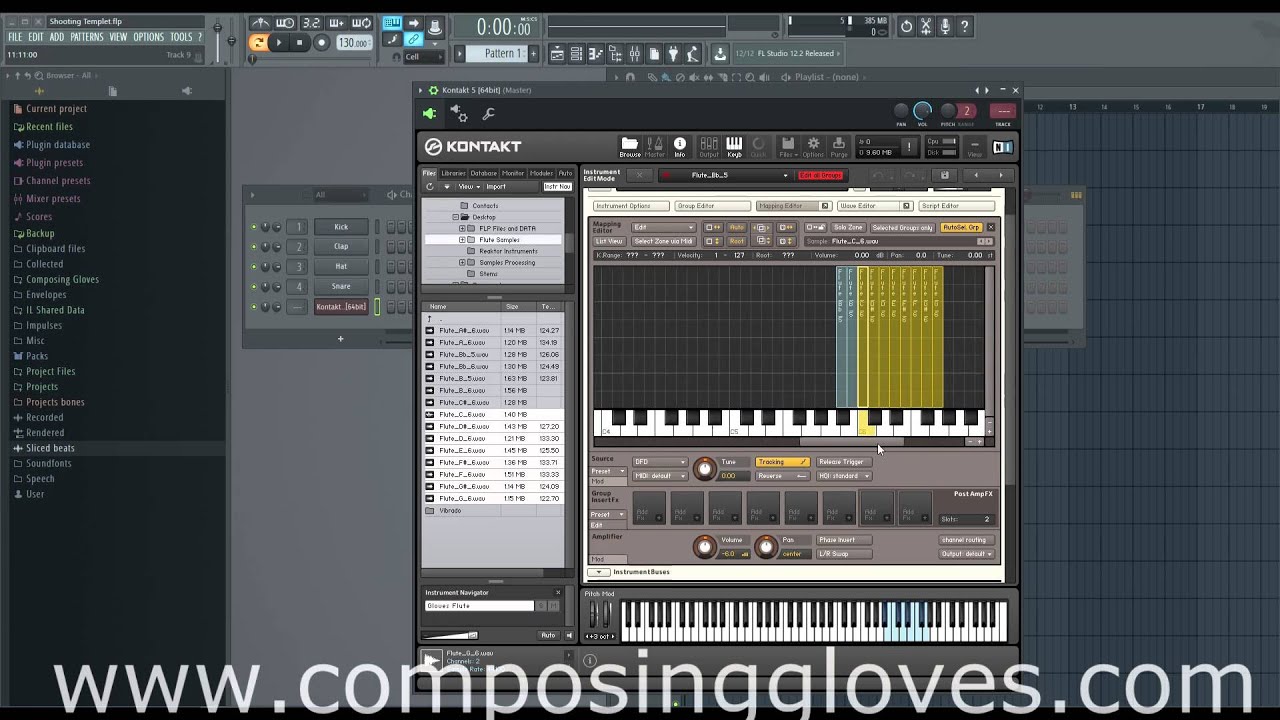The image size is (1280, 720).
Task: Click the Record button in FL Studio
Action: click(322, 42)
